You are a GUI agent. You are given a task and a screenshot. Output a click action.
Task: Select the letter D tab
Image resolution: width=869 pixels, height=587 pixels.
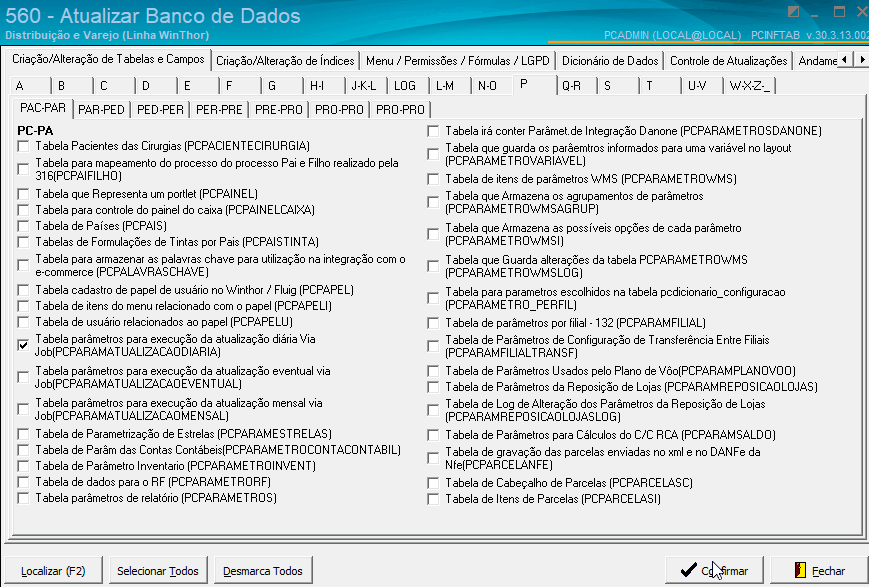(x=156, y=86)
